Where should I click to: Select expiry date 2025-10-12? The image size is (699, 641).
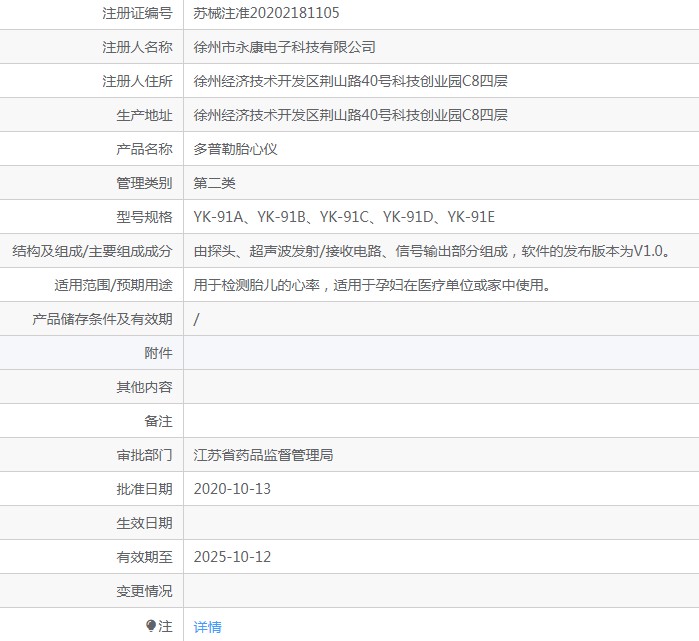(x=232, y=557)
